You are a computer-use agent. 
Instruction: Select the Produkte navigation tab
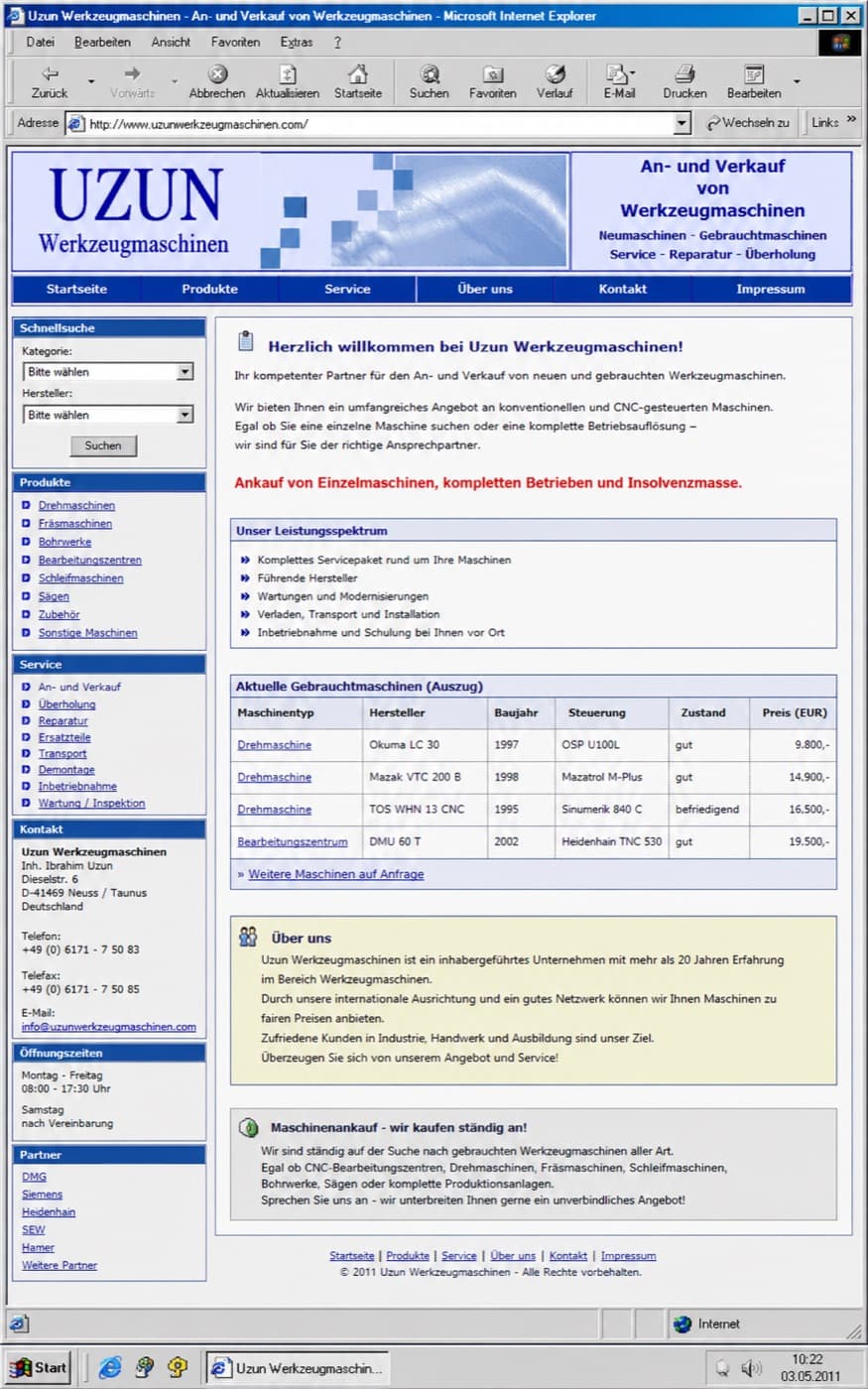click(x=209, y=289)
